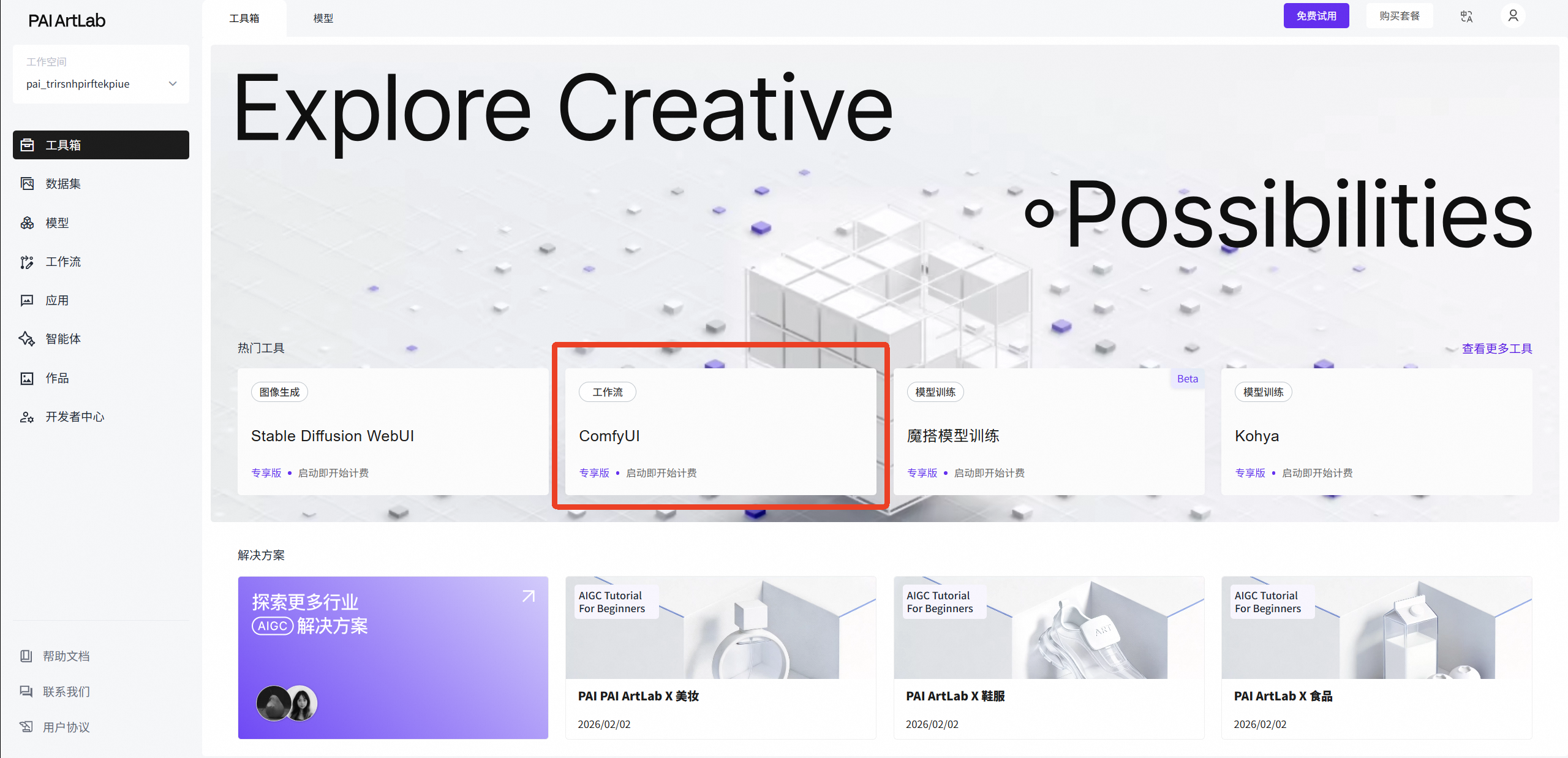The width and height of the screenshot is (1568, 758).
Task: Click the 模型训练 tag on 魔搭模型训练 card
Action: coord(935,392)
